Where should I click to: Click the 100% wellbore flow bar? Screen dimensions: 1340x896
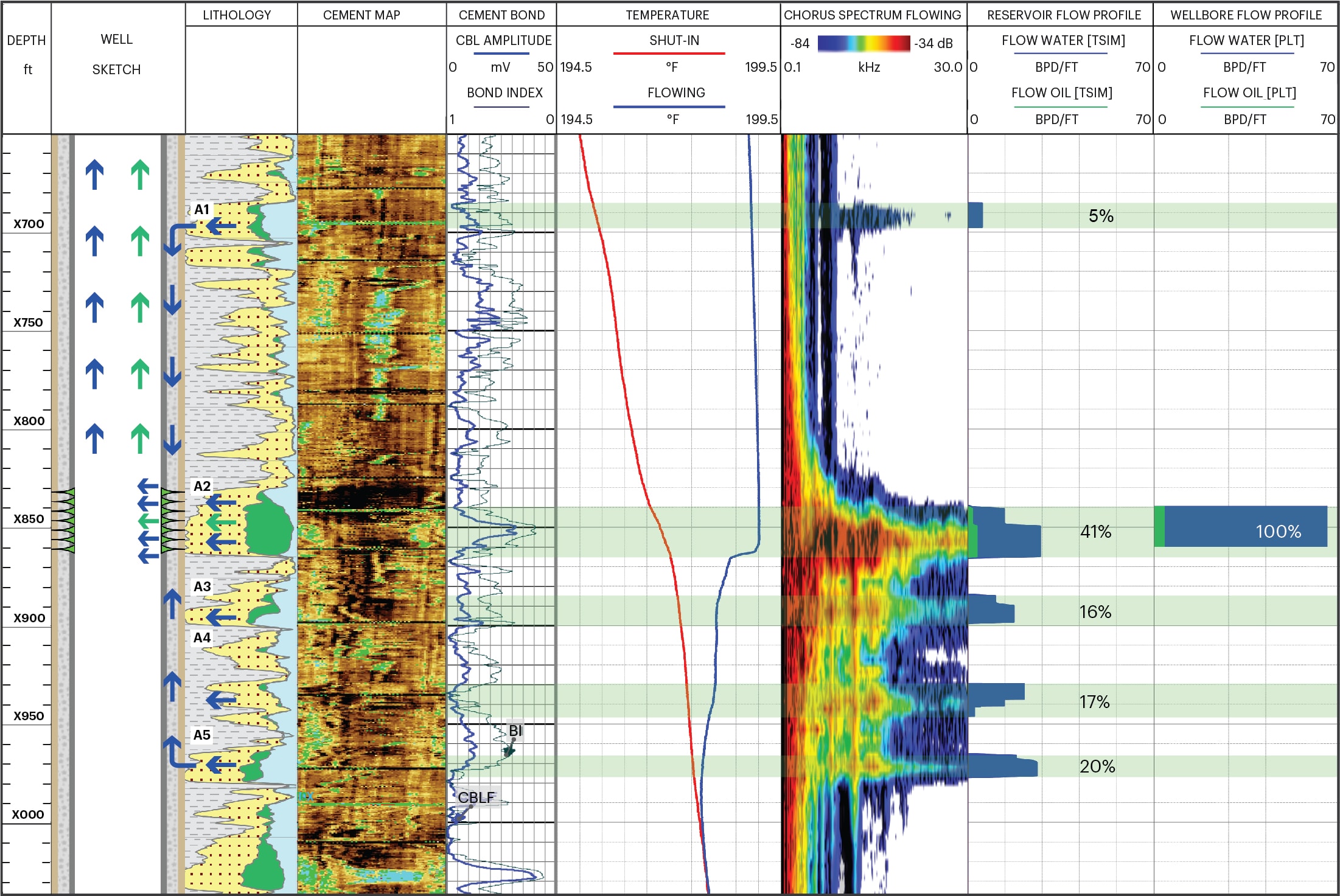(1244, 527)
